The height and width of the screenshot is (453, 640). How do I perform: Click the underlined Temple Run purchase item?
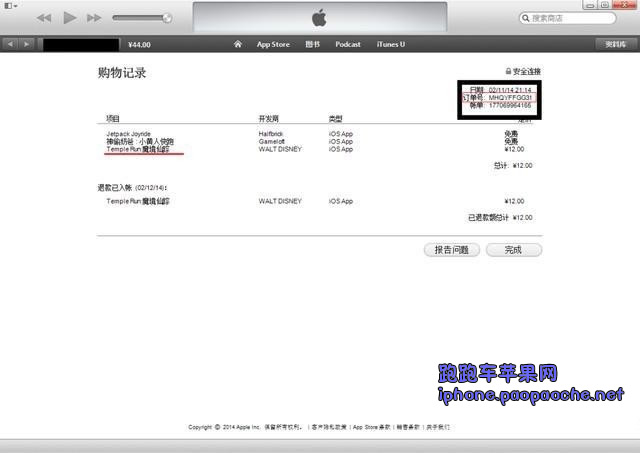pyautogui.click(x=138, y=149)
